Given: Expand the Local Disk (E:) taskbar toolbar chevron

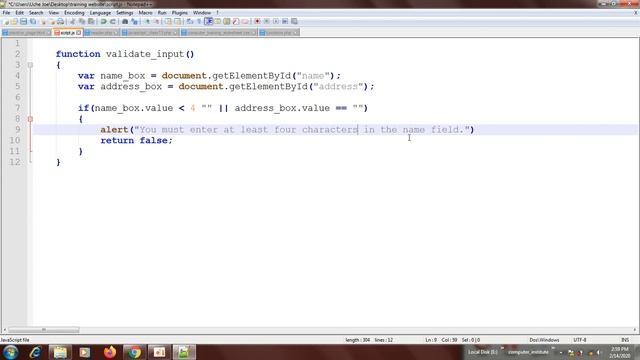Looking at the screenshot, I should coord(502,349).
